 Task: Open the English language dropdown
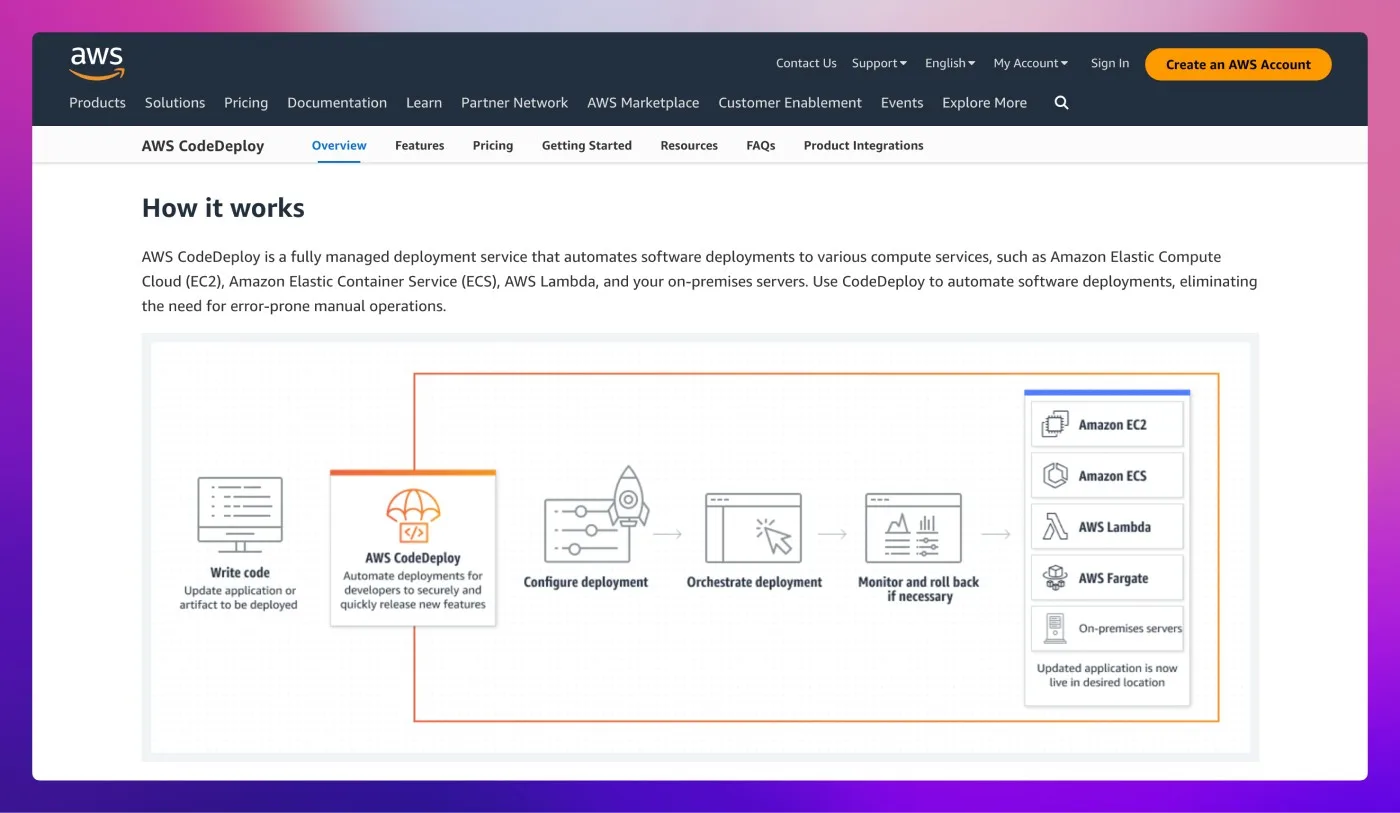(950, 63)
